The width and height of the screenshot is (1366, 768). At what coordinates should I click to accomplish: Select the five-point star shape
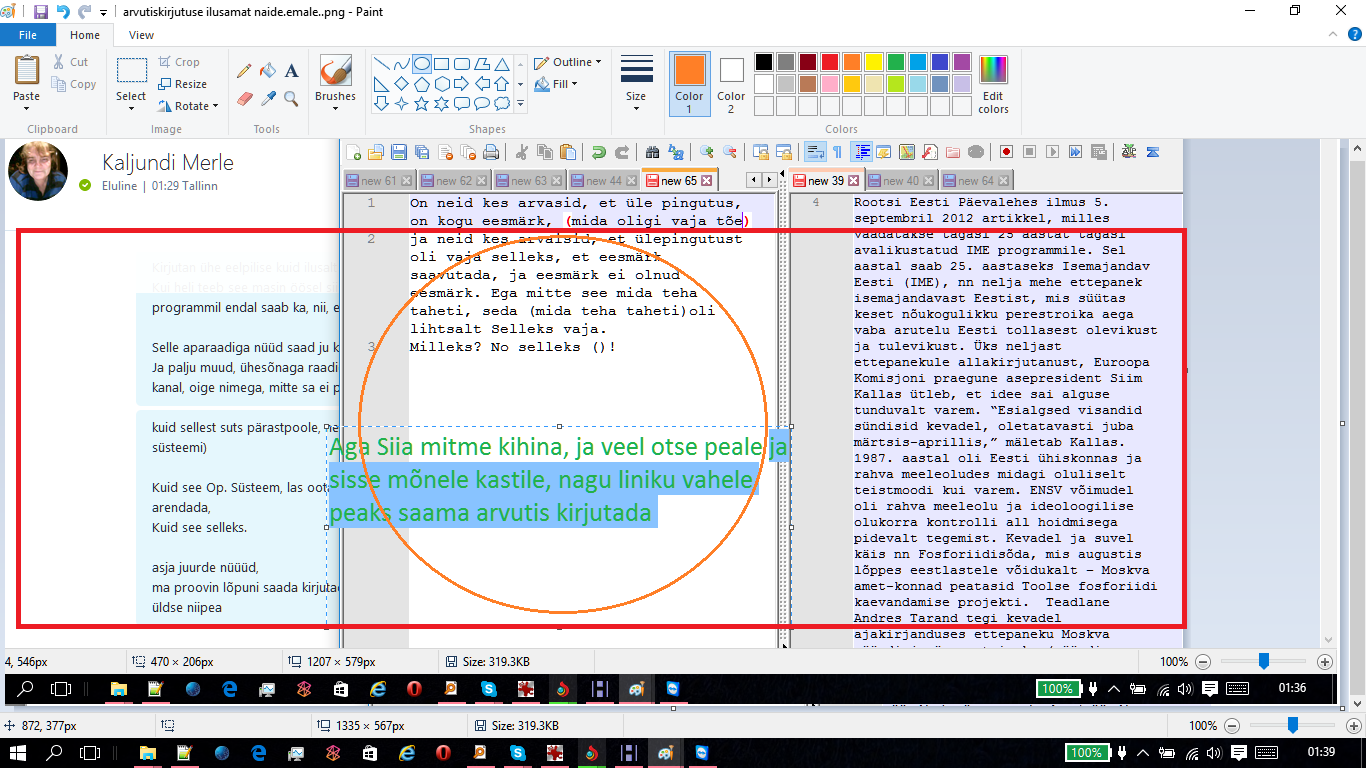coord(421,103)
